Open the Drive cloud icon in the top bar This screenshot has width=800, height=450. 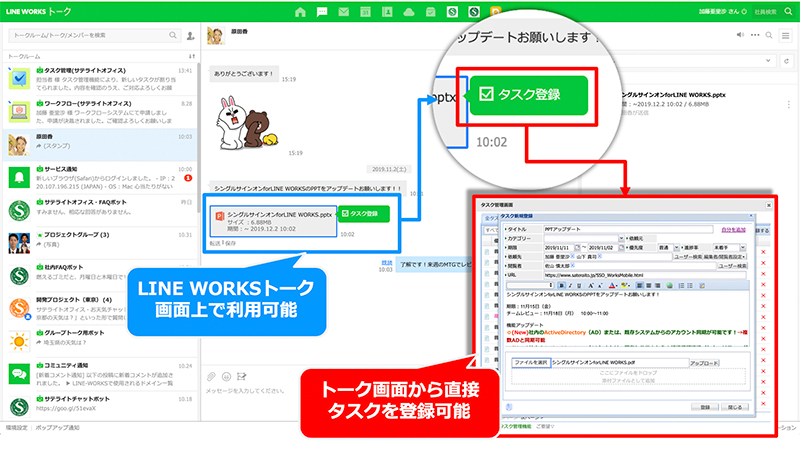click(409, 12)
